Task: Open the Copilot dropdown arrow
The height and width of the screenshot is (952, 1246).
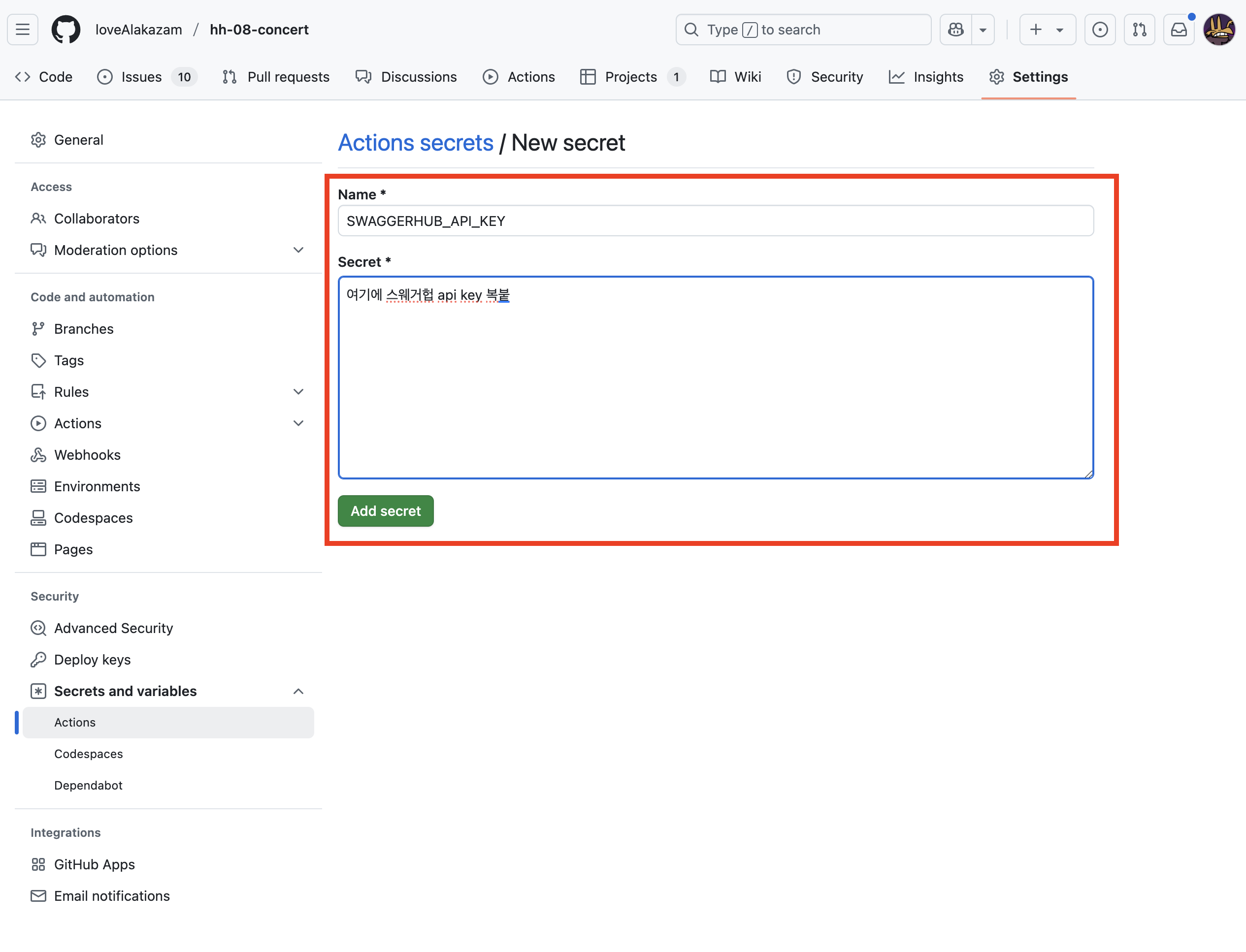Action: tap(983, 30)
